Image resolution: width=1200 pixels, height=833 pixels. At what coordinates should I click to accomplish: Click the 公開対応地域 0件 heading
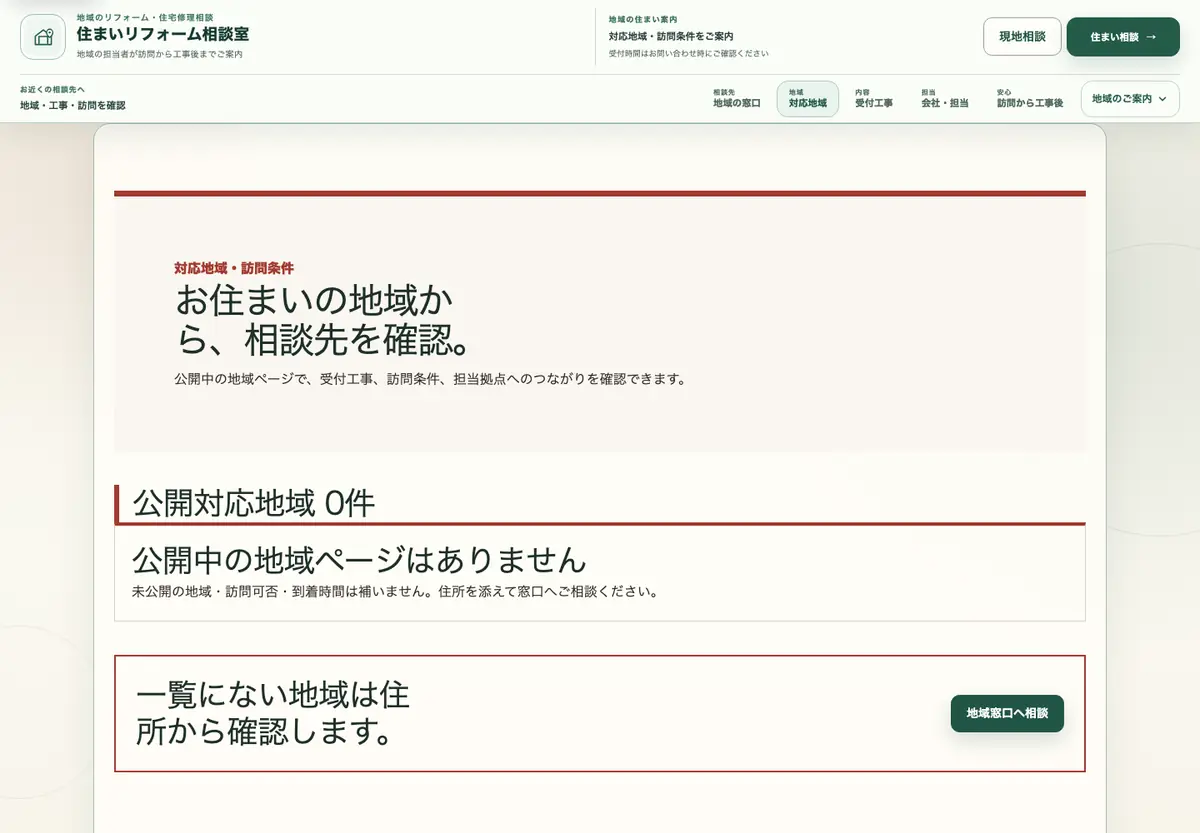tap(254, 503)
